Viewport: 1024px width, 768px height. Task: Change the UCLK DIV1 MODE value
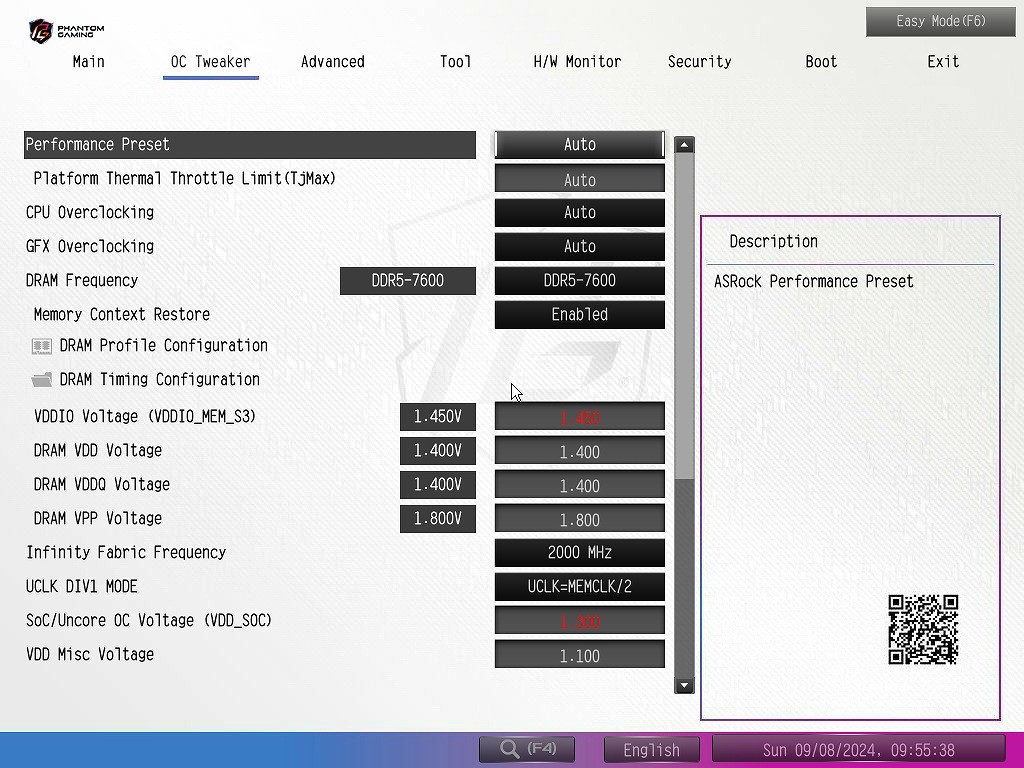(579, 586)
